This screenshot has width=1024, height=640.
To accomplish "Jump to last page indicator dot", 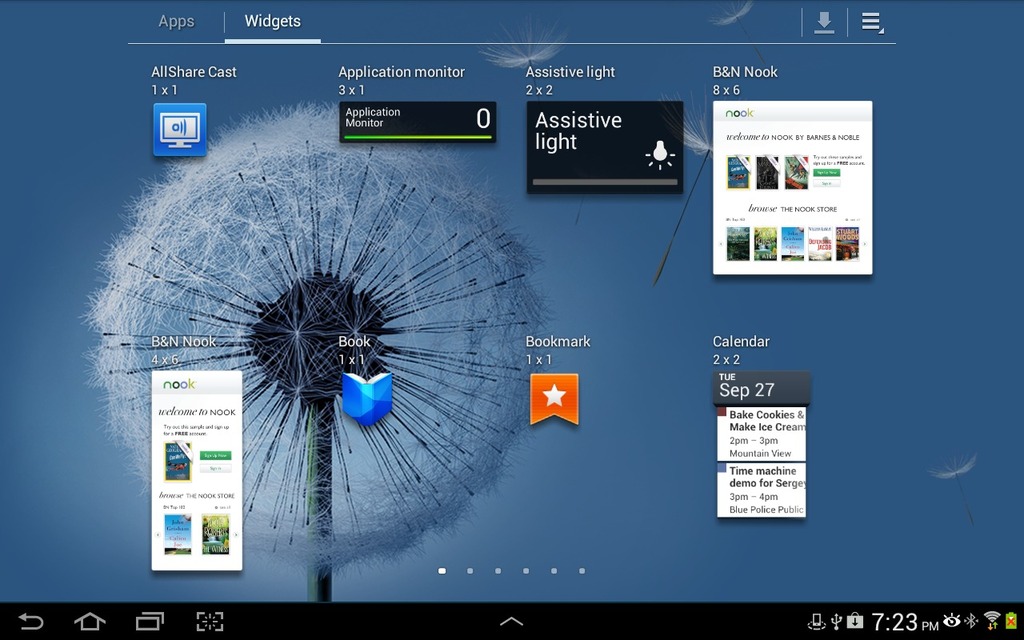I will [x=582, y=571].
